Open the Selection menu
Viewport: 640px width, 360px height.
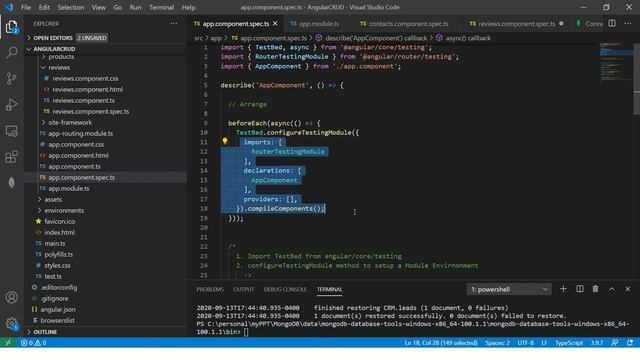tap(71, 7)
